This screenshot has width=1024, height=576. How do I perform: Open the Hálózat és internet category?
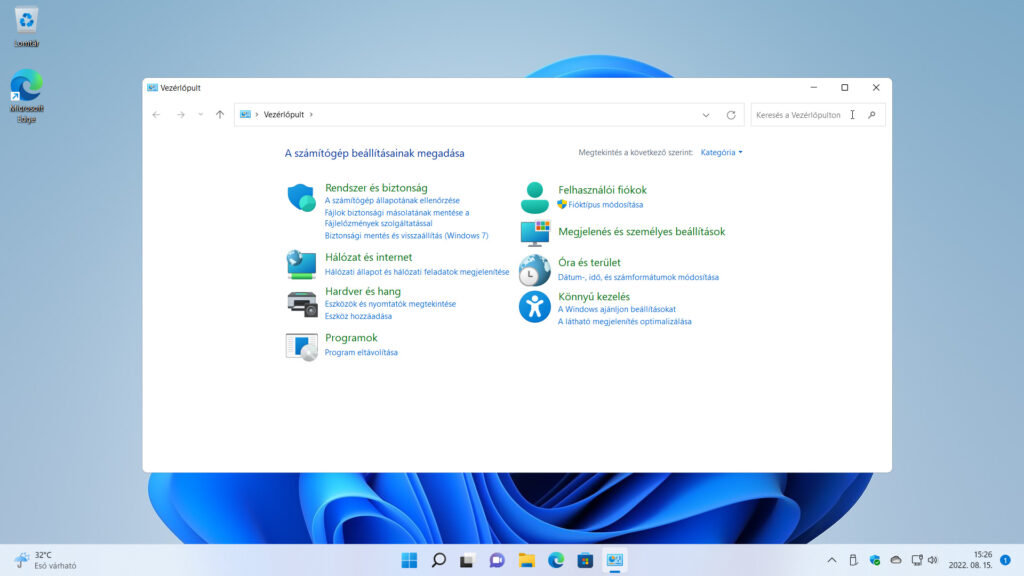coord(368,257)
